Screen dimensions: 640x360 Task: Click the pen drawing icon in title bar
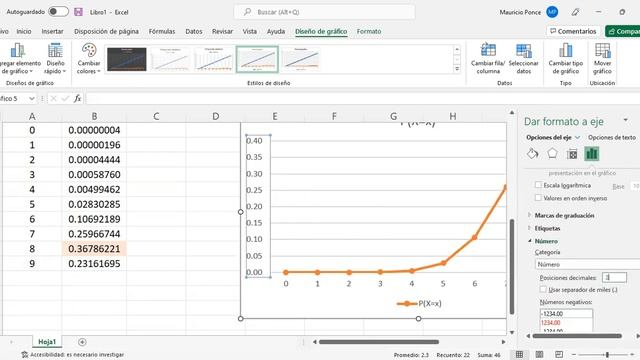point(576,12)
